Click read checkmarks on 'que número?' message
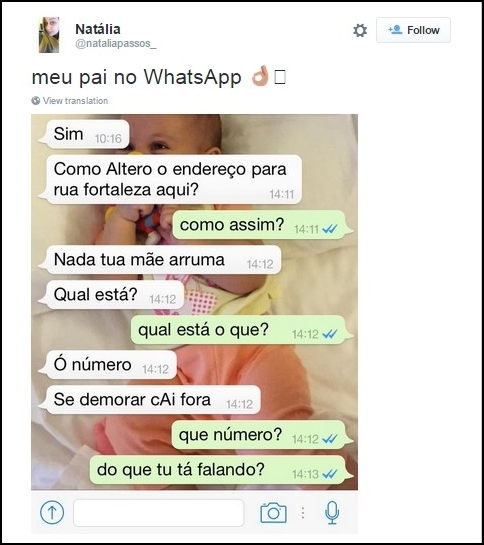484x545 pixels. (x=329, y=439)
